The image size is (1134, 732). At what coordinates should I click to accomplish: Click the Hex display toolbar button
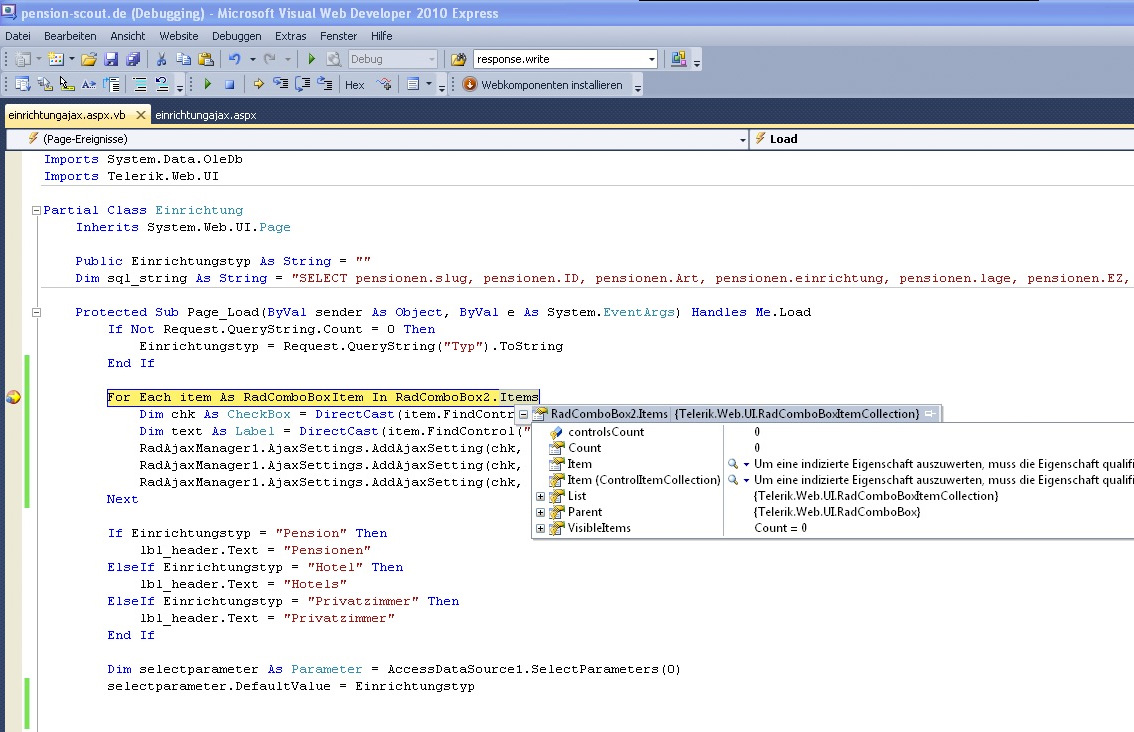tap(354, 85)
